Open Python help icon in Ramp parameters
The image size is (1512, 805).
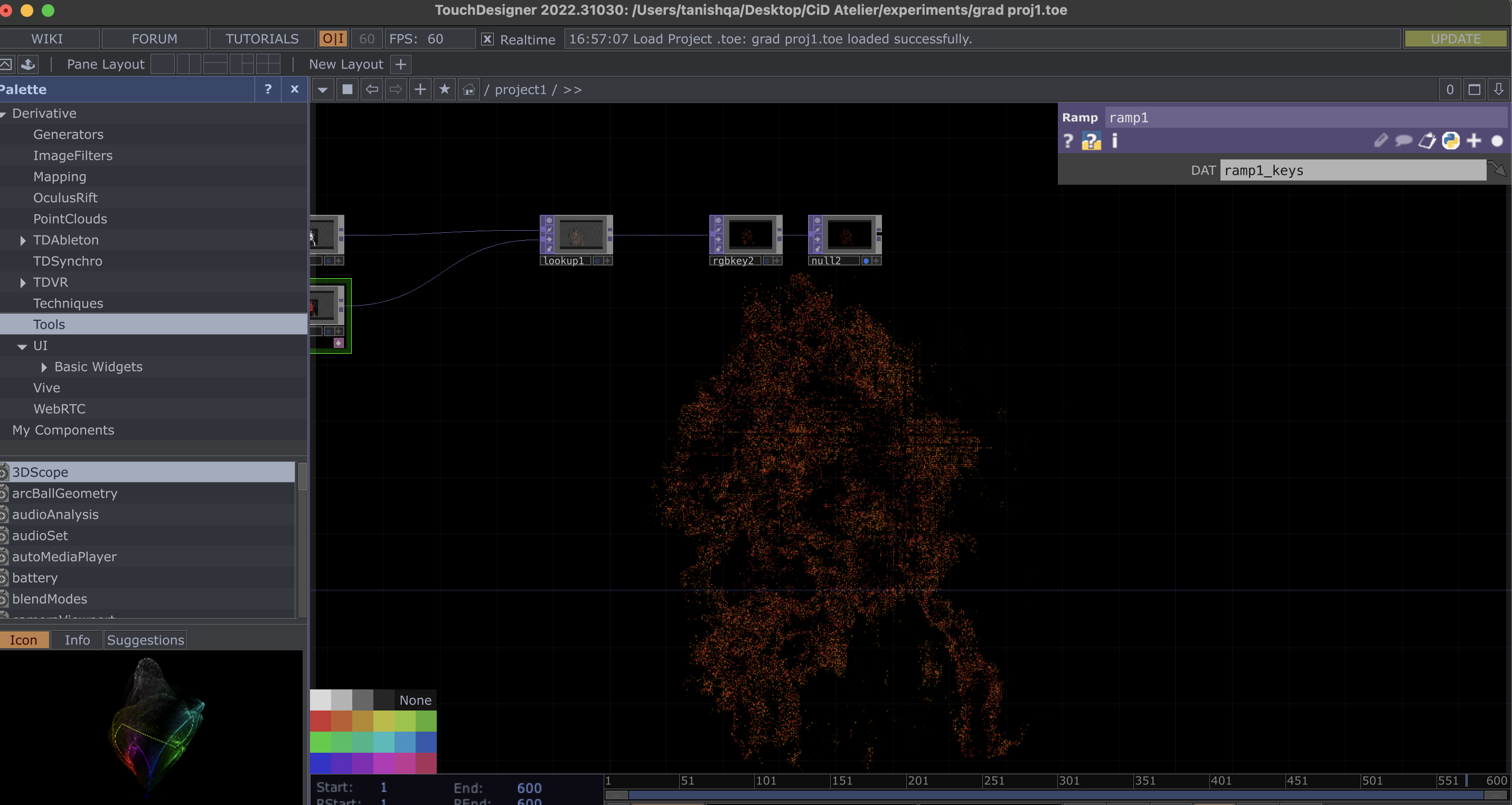pos(1091,141)
